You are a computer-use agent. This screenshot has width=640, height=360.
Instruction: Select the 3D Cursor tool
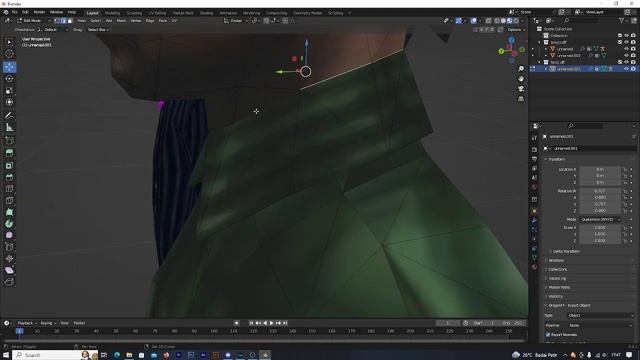tap(9, 54)
